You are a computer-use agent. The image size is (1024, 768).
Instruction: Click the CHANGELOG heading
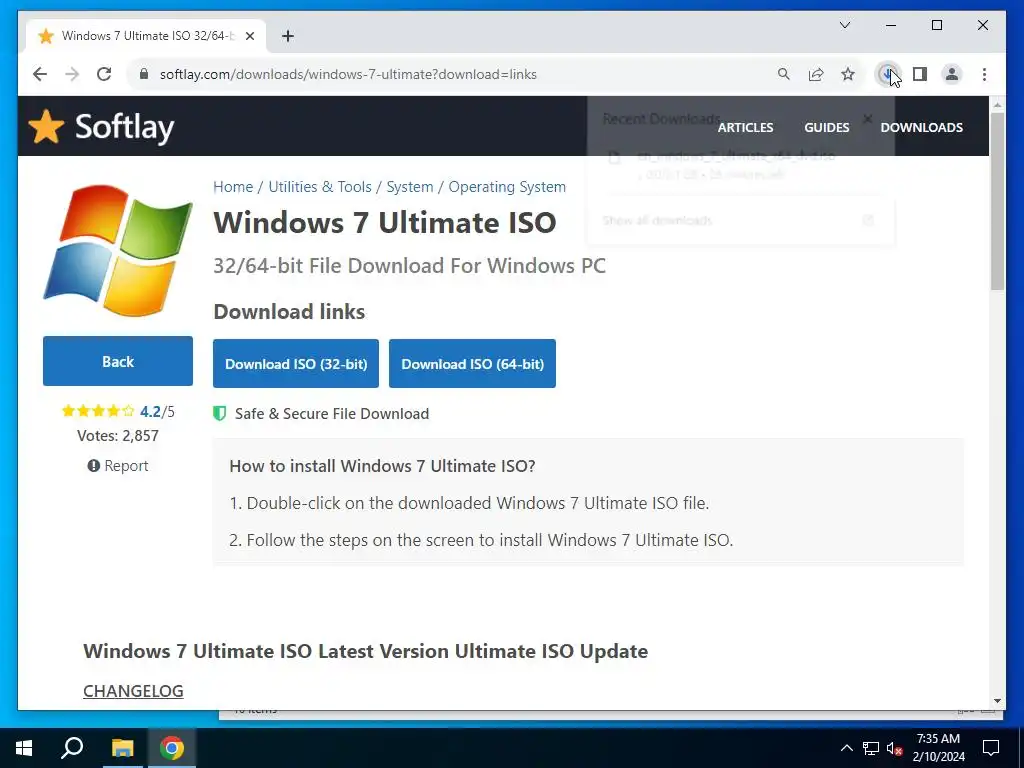coord(133,691)
